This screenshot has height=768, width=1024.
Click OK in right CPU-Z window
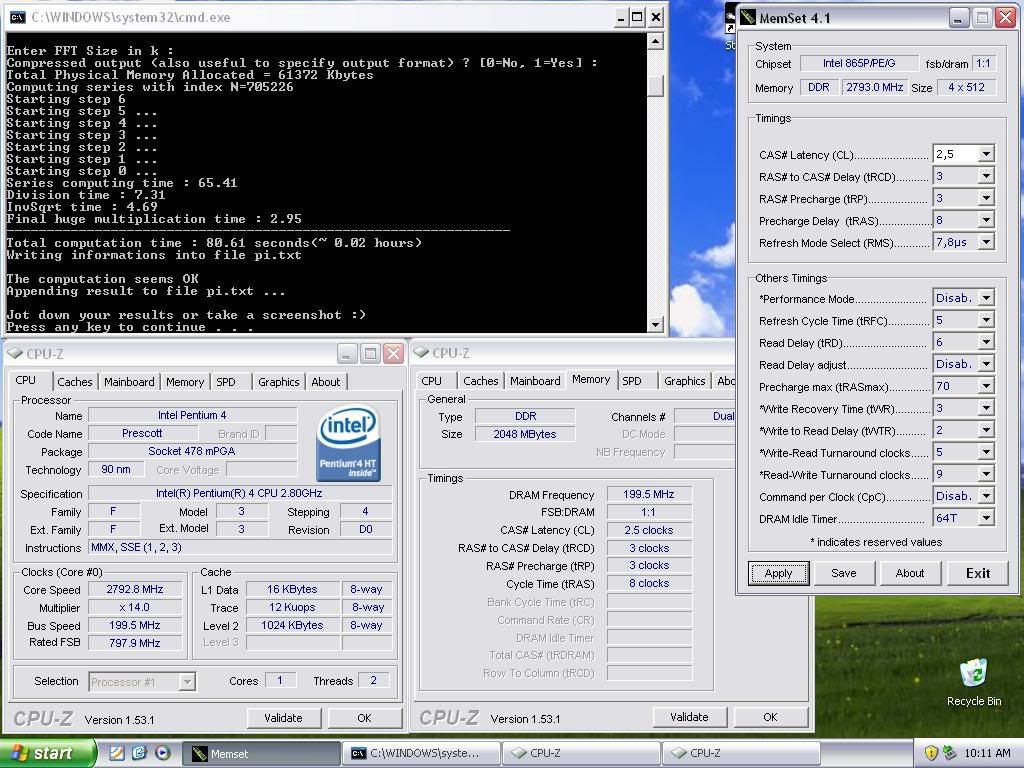(771, 717)
